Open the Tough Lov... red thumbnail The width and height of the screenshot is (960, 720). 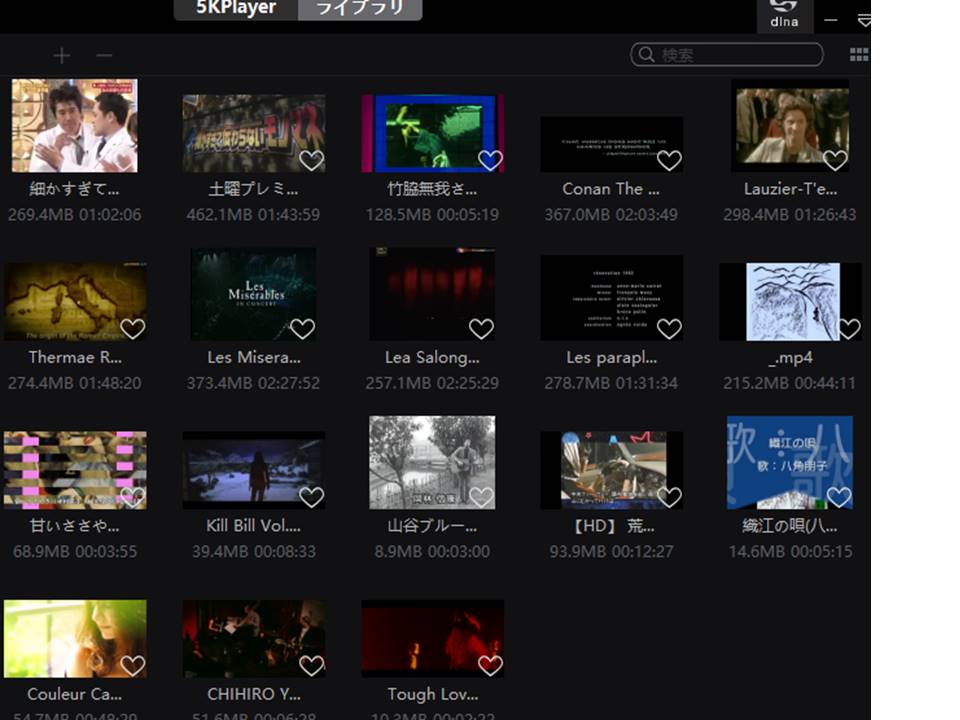coord(432,639)
